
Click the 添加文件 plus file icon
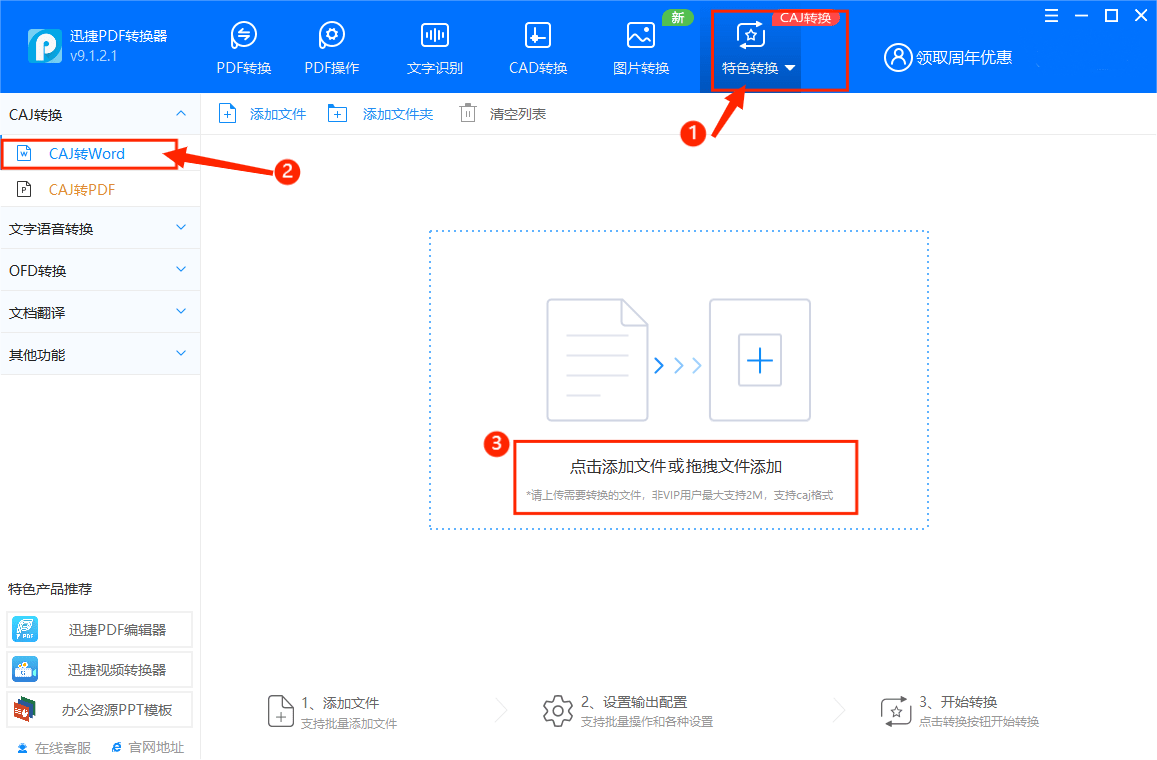click(227, 114)
